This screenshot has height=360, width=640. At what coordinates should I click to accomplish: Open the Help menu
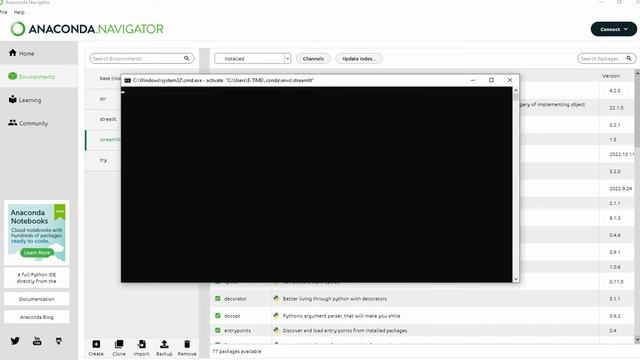tap(19, 12)
